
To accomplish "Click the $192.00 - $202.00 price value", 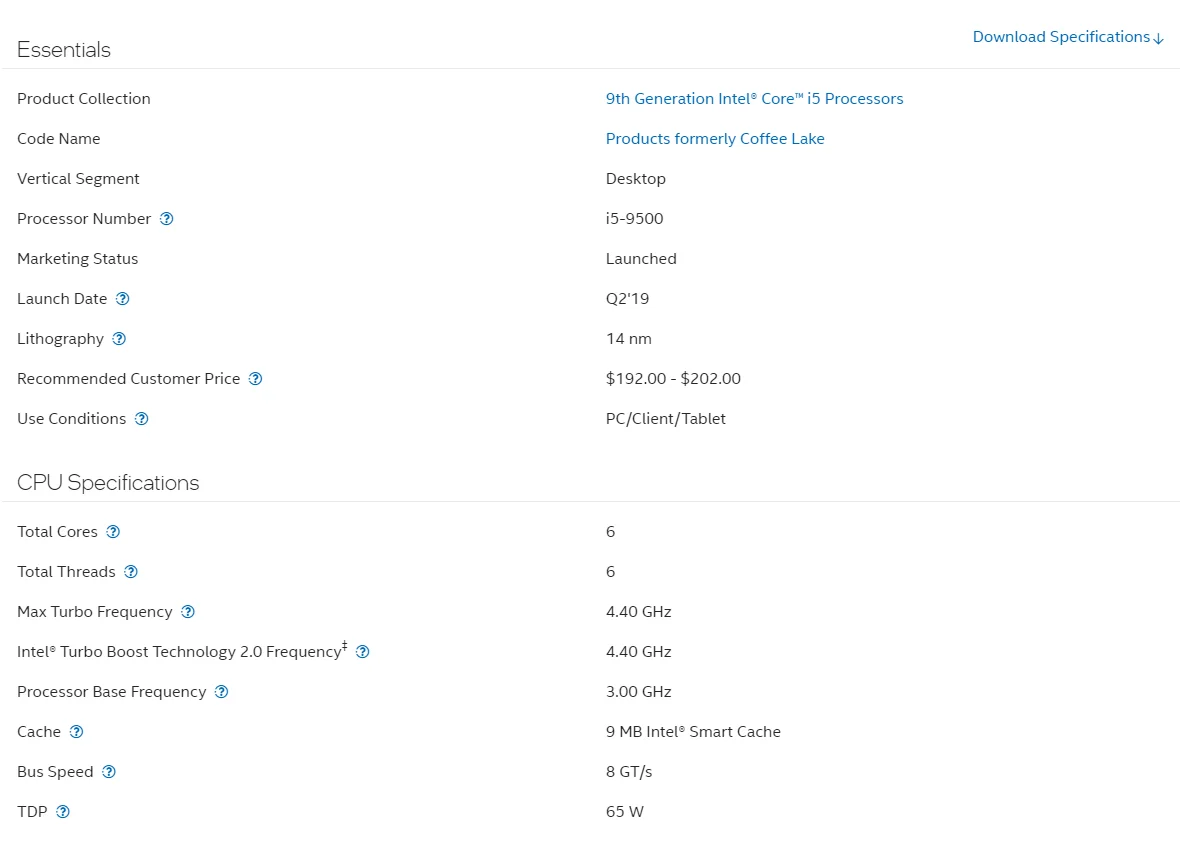I will 673,379.
